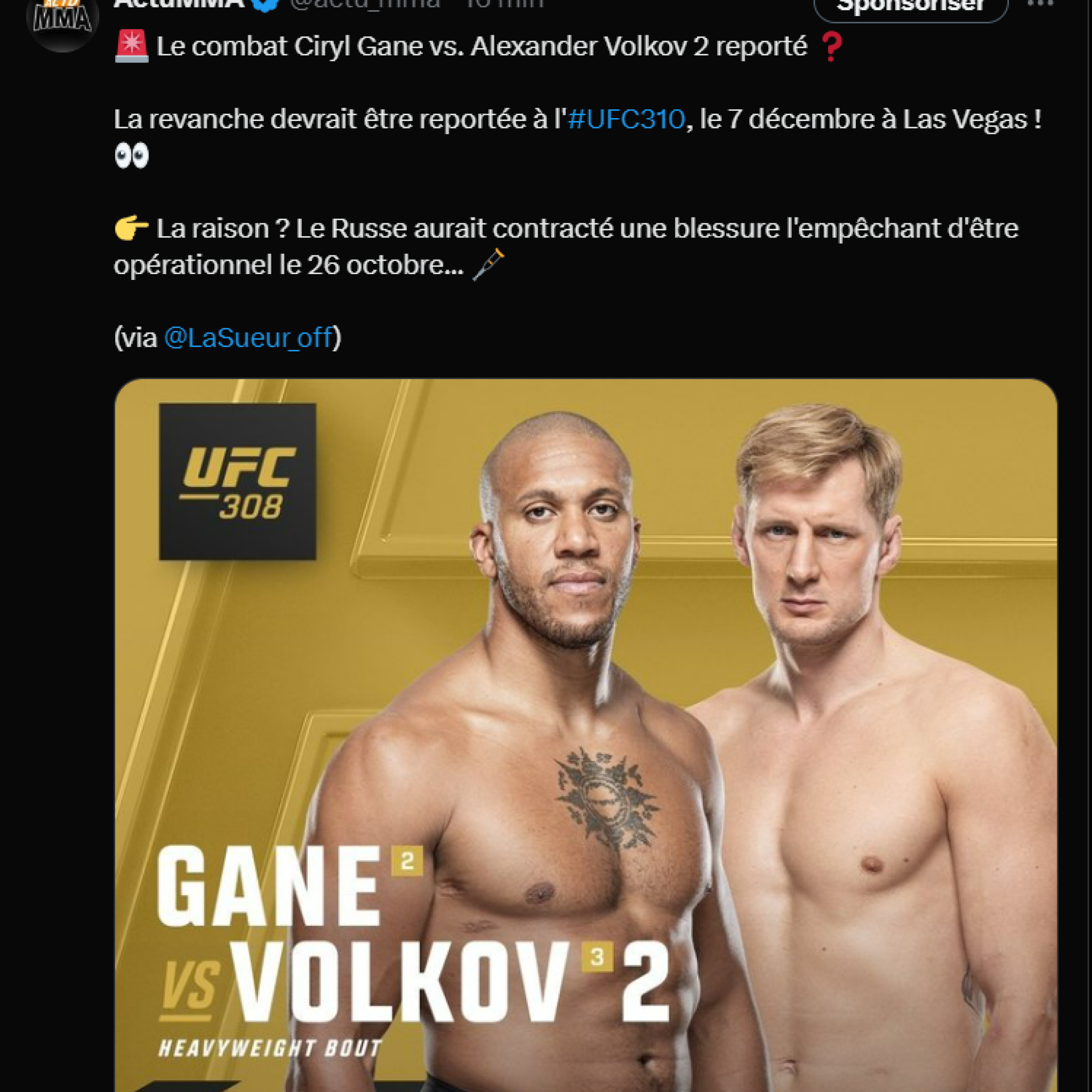Open the ActuMMA profile avatar
This screenshot has height=1092, width=1092.
pos(62,17)
